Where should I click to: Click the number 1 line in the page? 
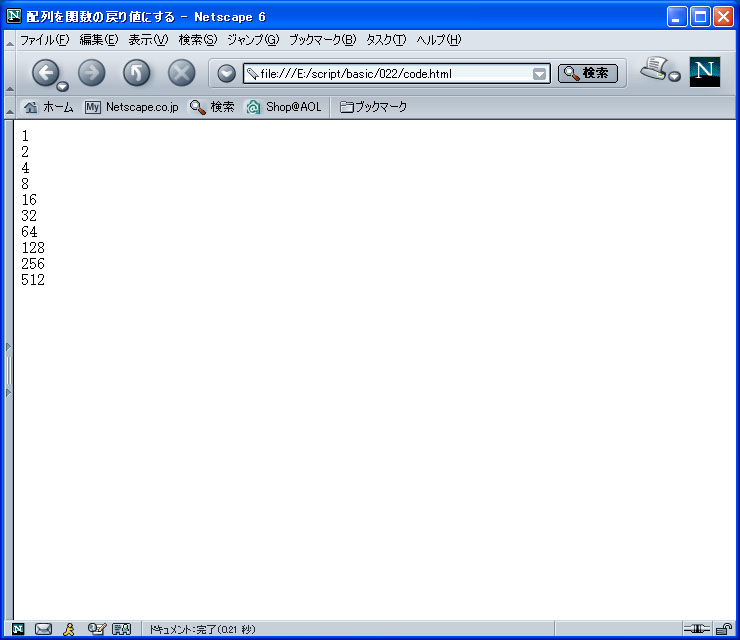tap(25, 136)
